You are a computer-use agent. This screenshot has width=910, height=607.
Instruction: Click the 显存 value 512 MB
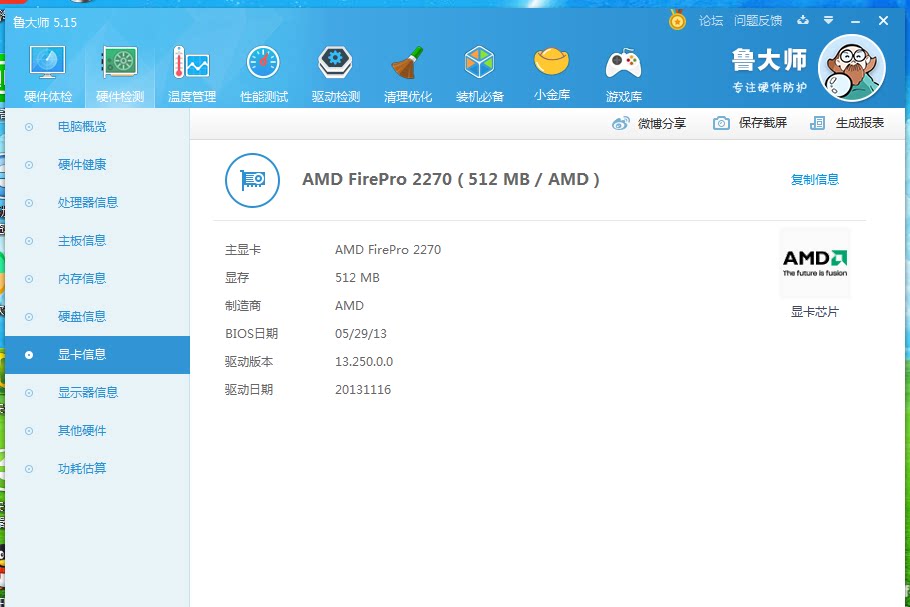coord(357,277)
